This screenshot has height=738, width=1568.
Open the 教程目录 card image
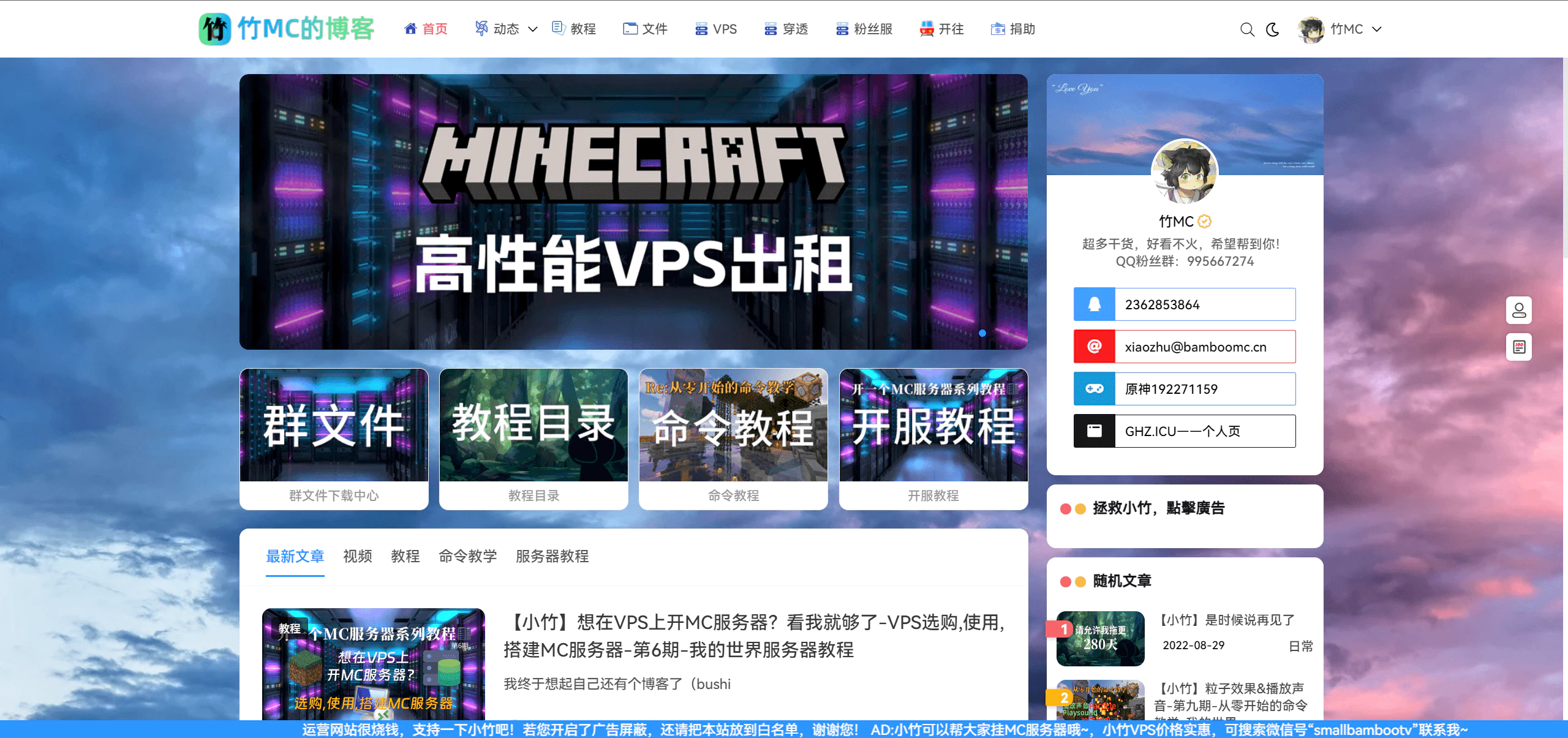(x=533, y=425)
